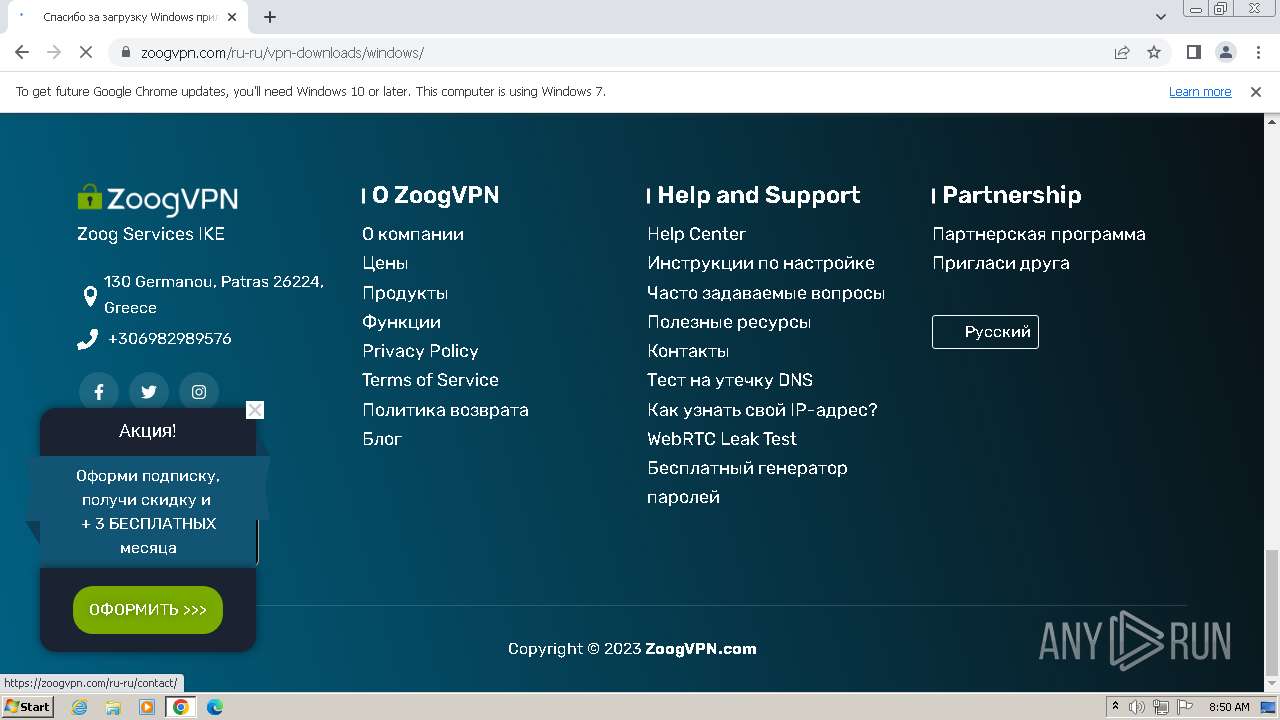Open Продукты link
The image size is (1280, 720).
pos(405,293)
